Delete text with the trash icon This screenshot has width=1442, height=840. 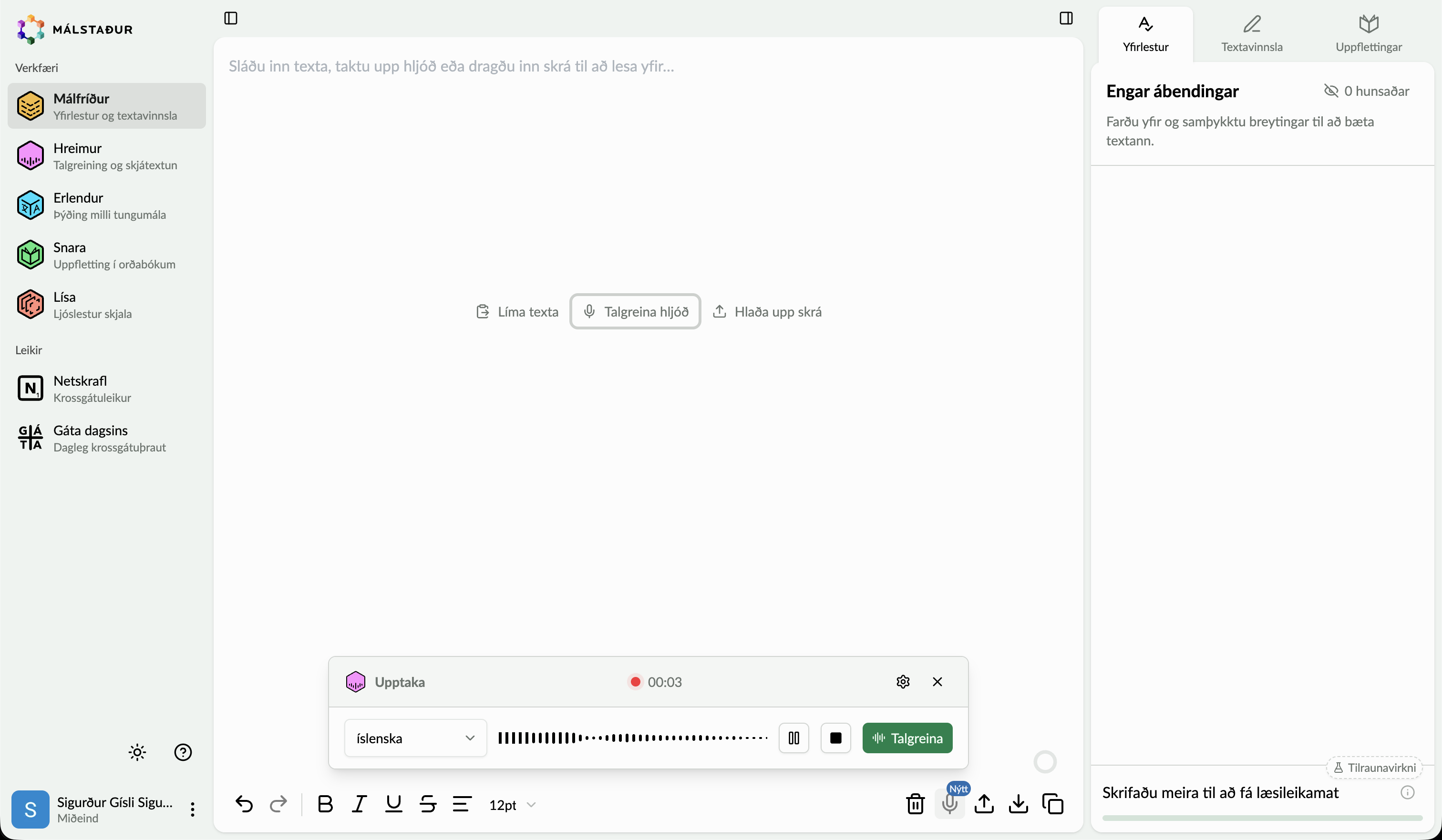[916, 804]
